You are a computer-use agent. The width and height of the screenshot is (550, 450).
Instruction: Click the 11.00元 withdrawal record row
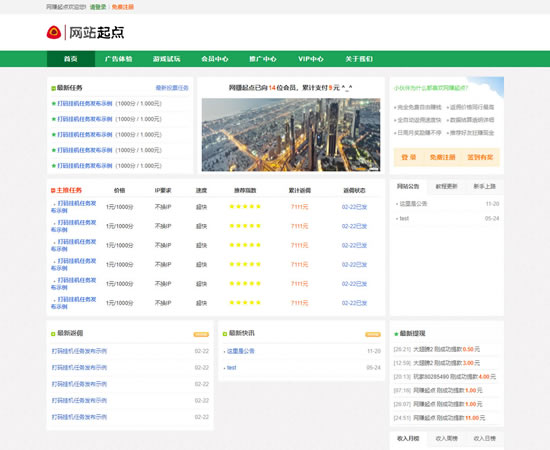point(447,418)
